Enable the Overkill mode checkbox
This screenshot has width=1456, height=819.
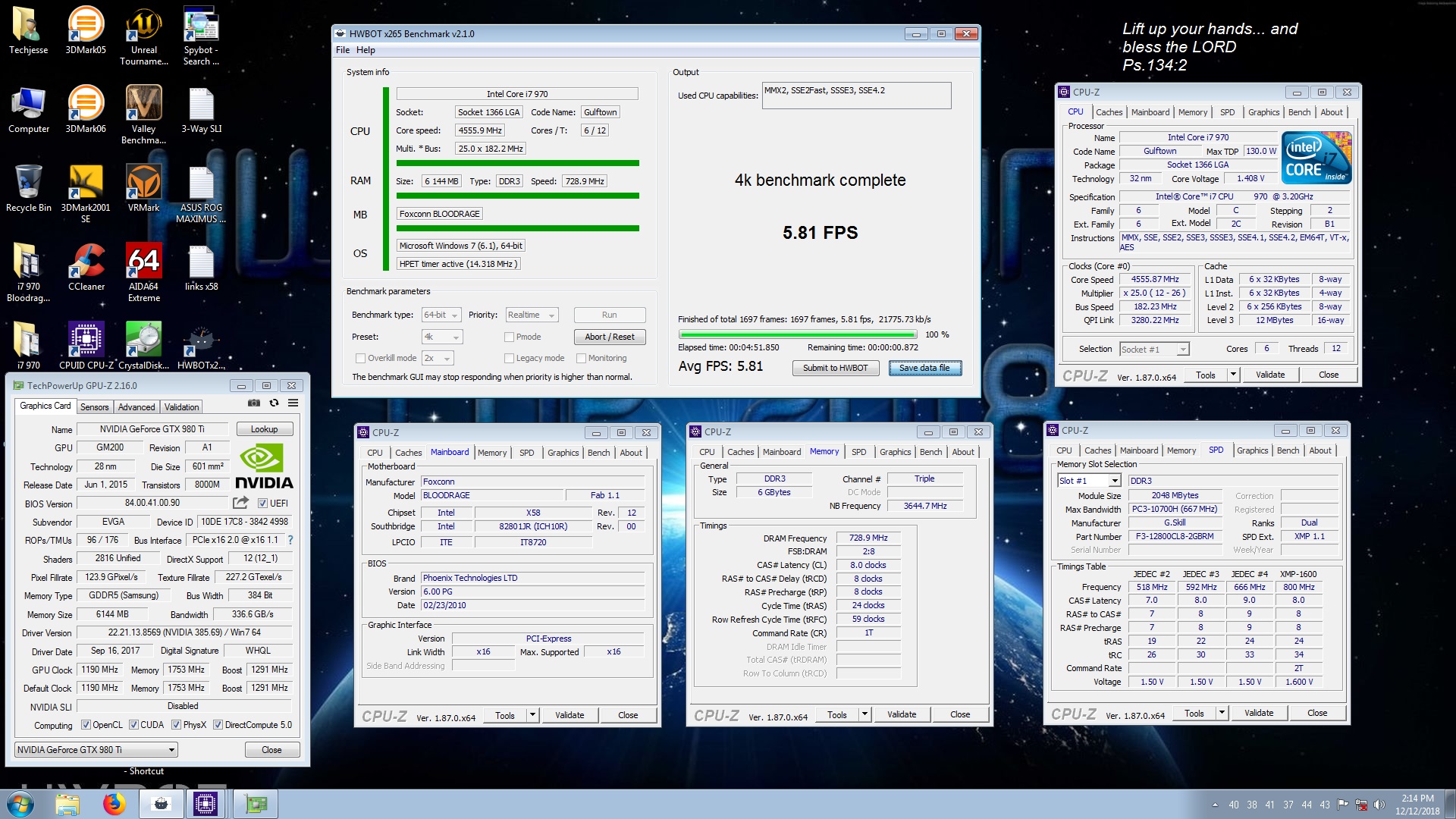coord(360,358)
